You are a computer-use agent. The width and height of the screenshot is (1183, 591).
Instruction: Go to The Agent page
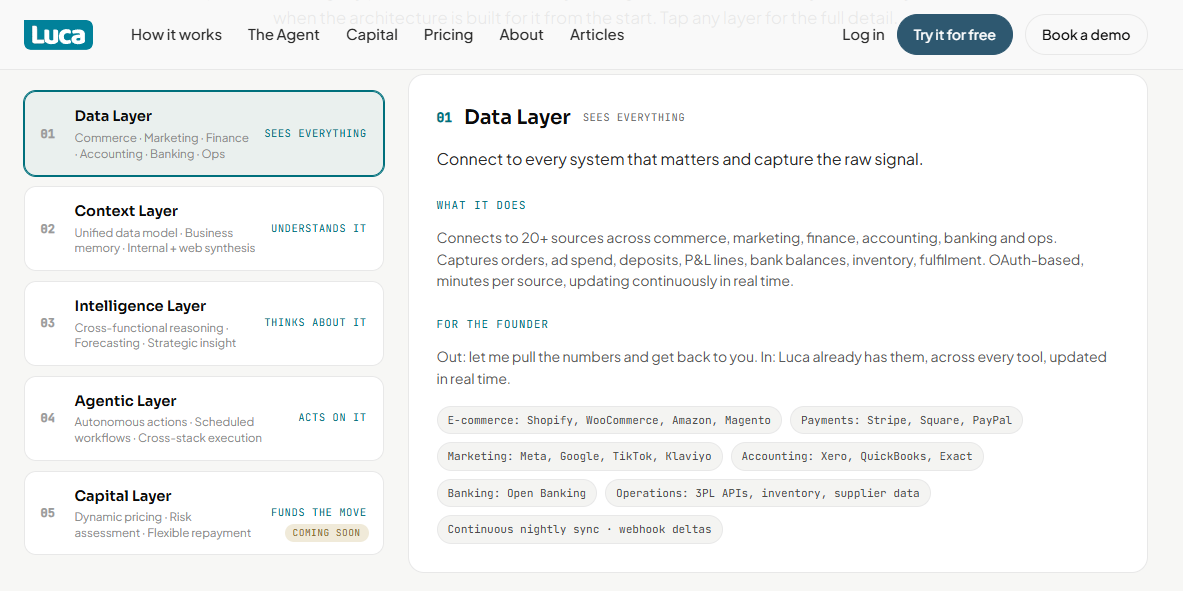point(284,35)
